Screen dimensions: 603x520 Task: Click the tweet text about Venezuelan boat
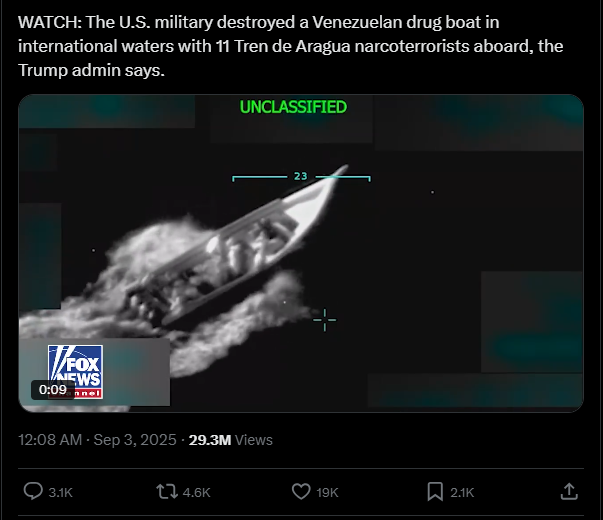tap(291, 46)
